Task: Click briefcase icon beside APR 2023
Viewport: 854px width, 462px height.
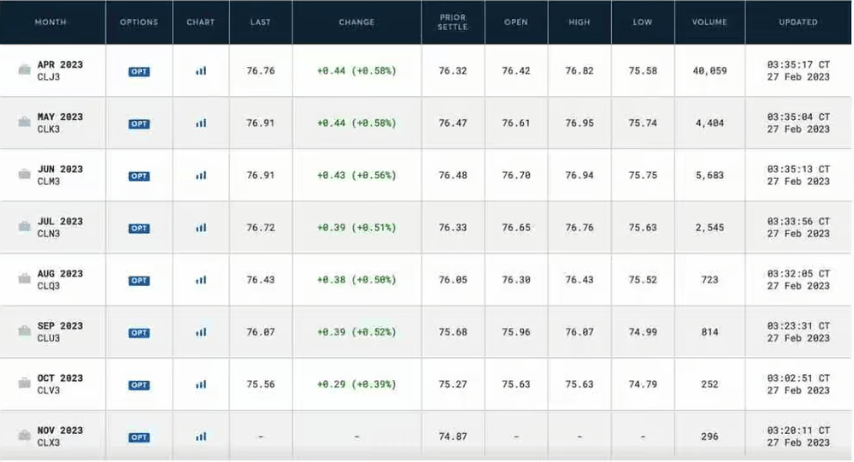Action: pyautogui.click(x=24, y=71)
